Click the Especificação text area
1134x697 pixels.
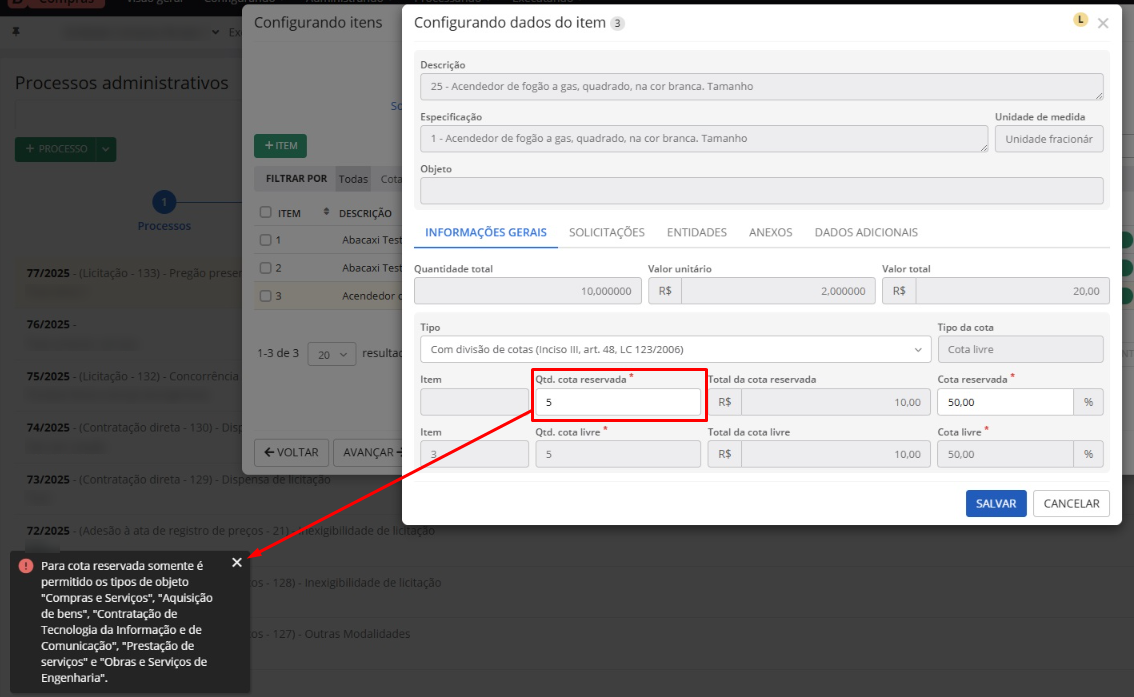[704, 139]
